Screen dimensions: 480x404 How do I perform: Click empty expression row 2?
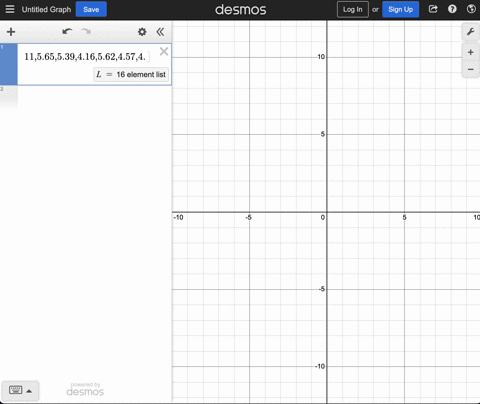86,97
